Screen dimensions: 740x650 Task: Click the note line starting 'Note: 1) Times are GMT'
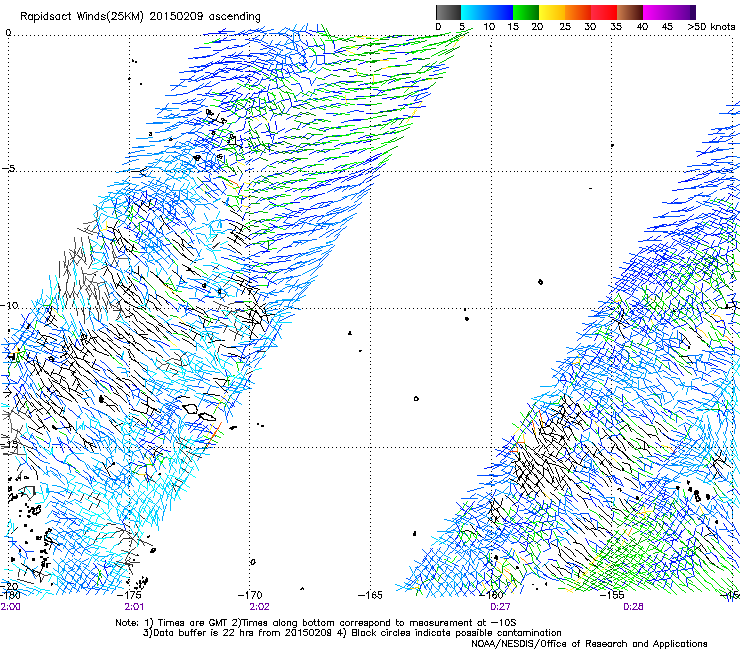(316, 623)
